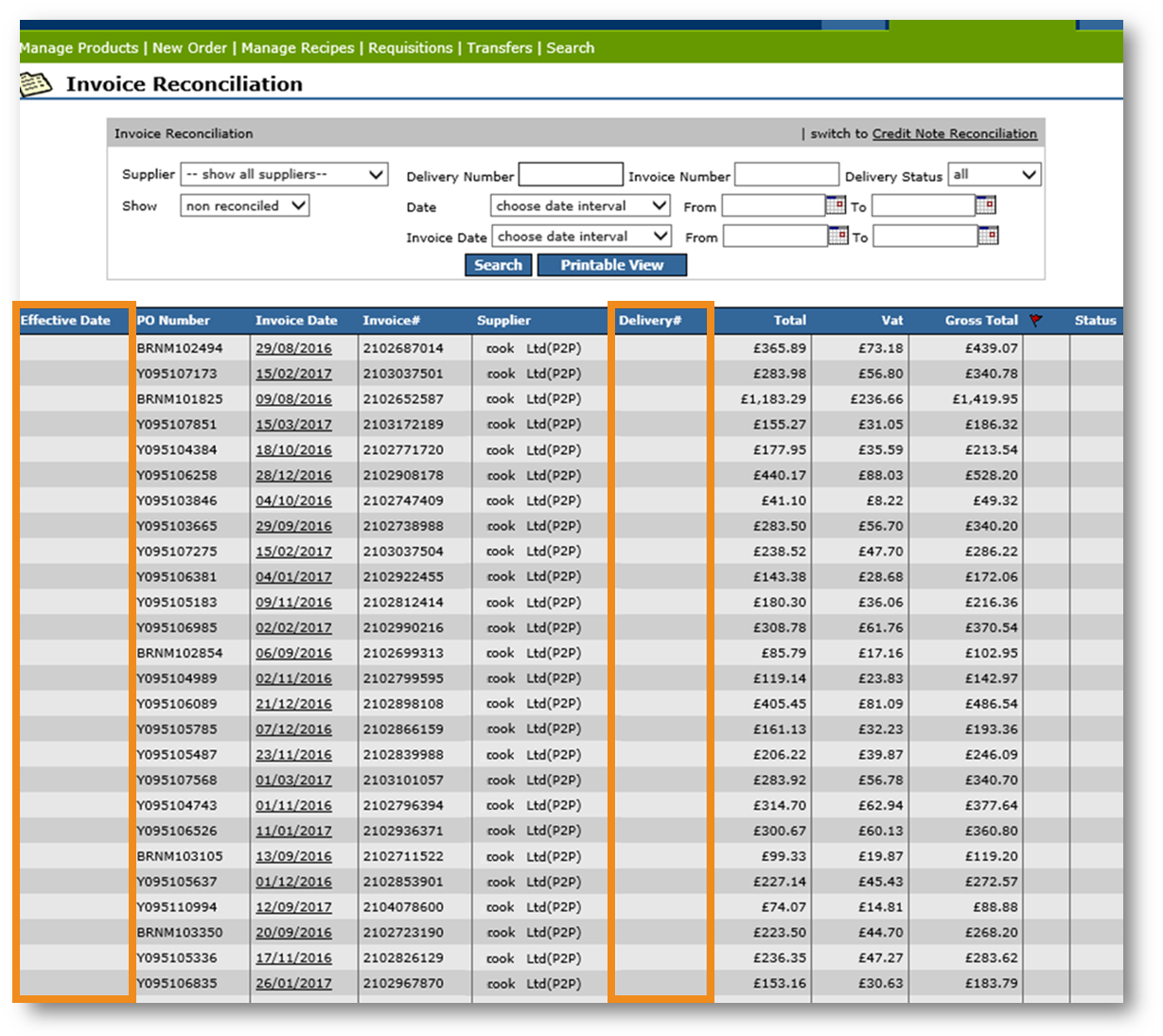
Task: Focus the Delivery Number input field
Action: coord(571,175)
